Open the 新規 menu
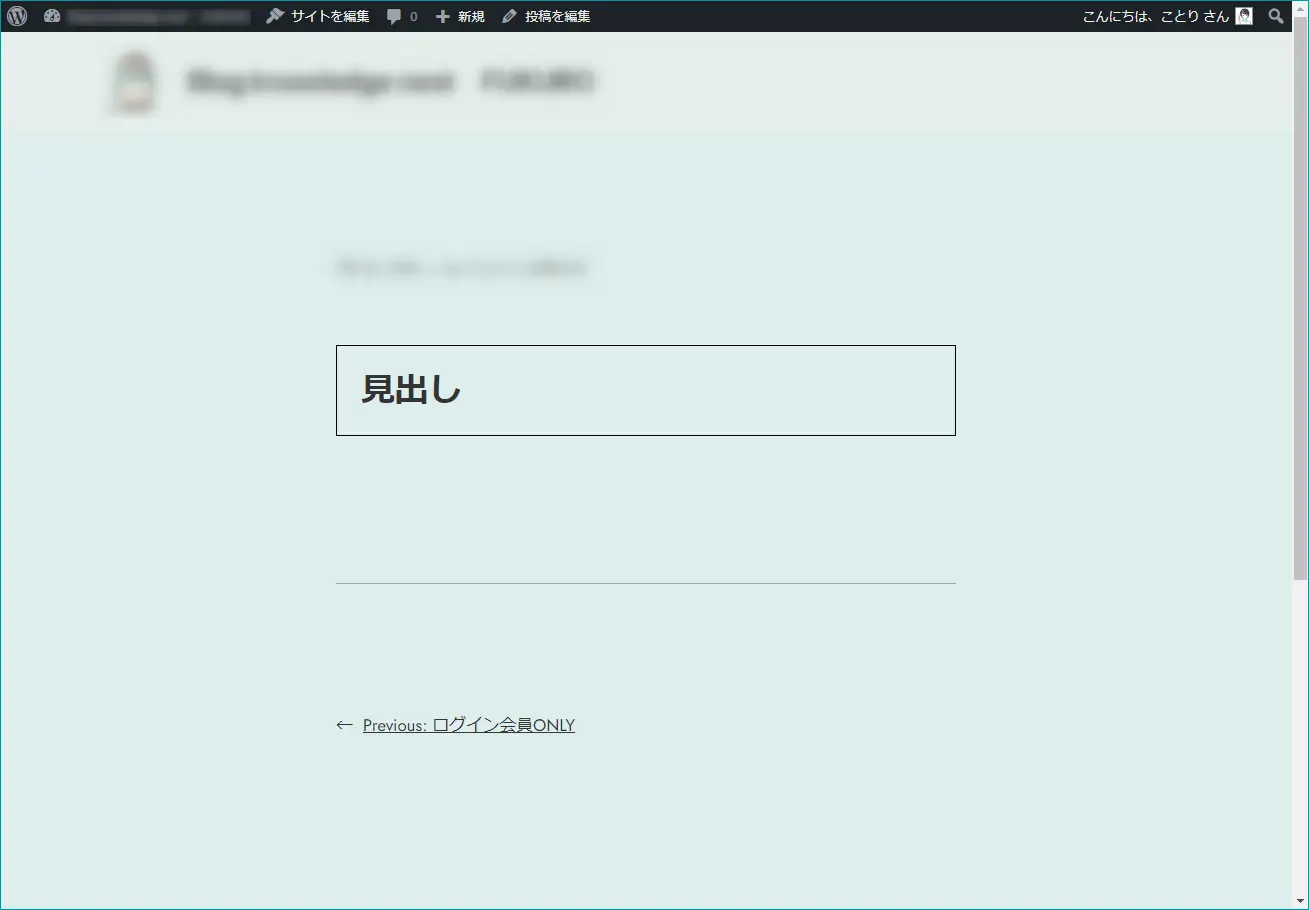The image size is (1309, 910). pyautogui.click(x=471, y=16)
